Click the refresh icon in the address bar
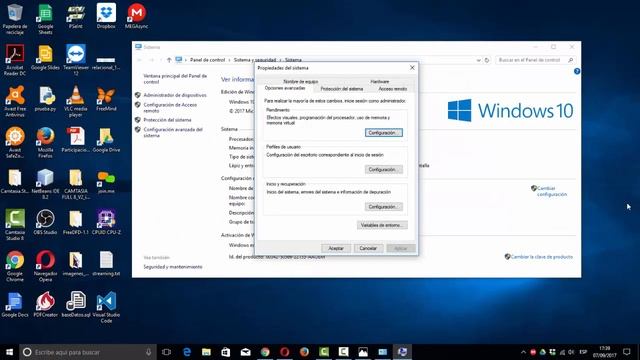640x360 pixels. pyautogui.click(x=487, y=60)
